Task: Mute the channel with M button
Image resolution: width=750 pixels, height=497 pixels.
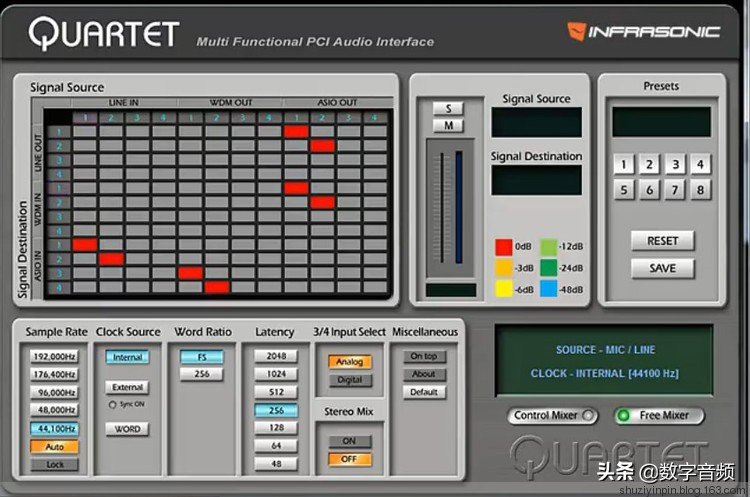Action: 447,125
